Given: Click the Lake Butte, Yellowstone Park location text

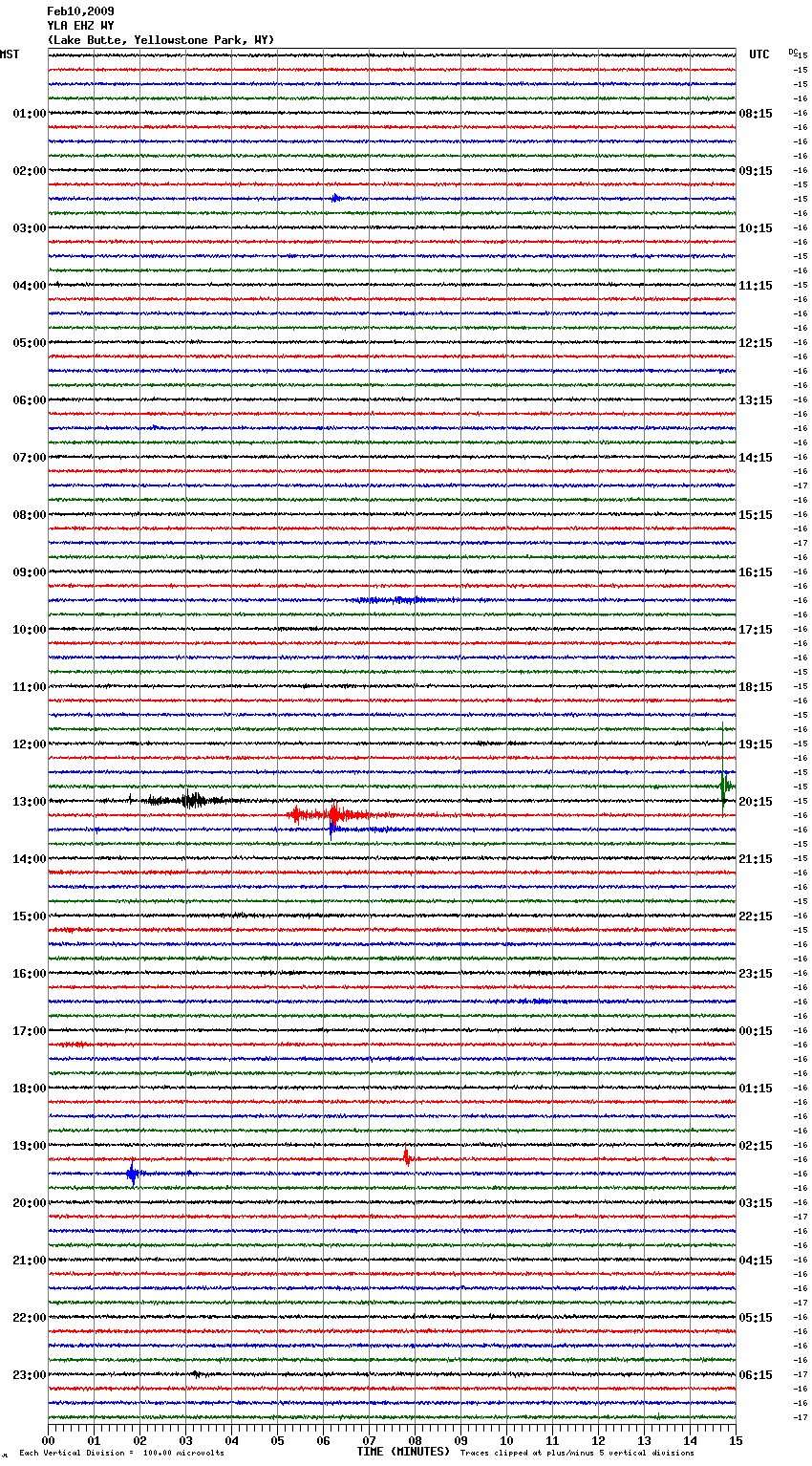Looking at the screenshot, I should 160,40.
